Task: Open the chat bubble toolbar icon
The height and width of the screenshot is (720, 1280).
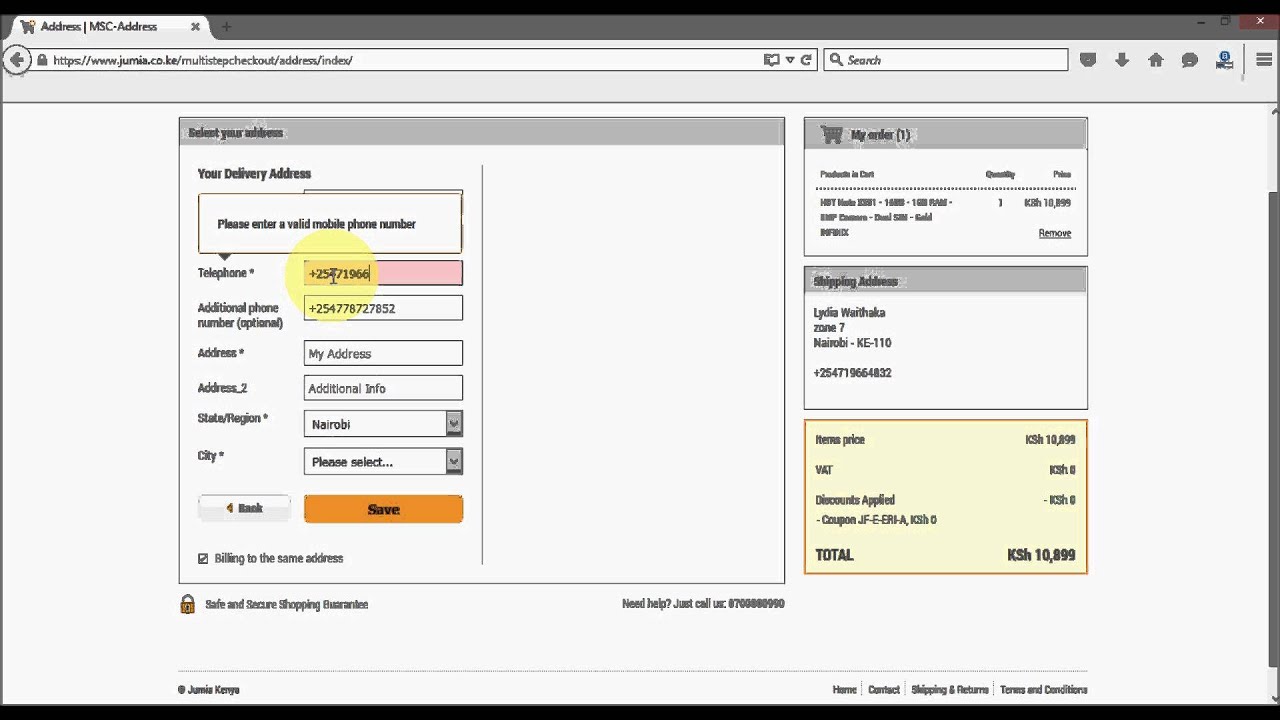Action: 1190,60
